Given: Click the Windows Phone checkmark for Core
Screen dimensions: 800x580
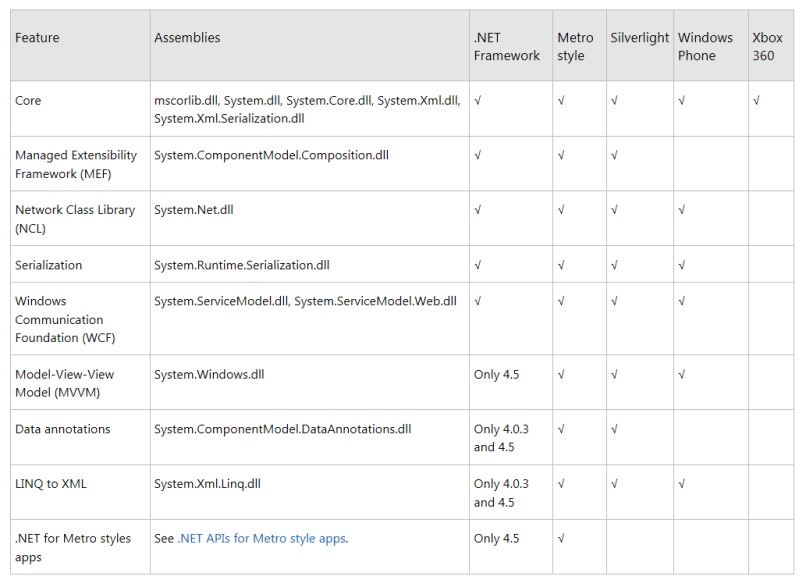Looking at the screenshot, I should click(x=681, y=100).
